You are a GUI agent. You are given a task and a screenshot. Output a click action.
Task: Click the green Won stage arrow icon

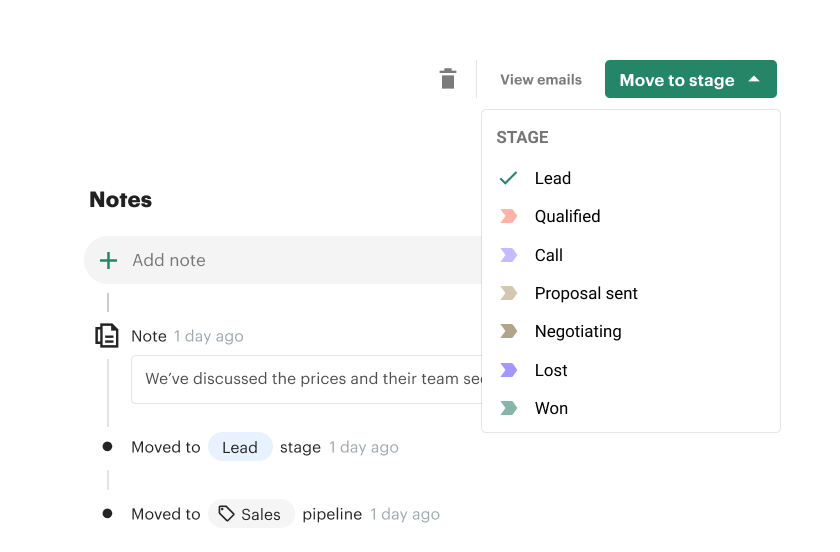pyautogui.click(x=508, y=408)
